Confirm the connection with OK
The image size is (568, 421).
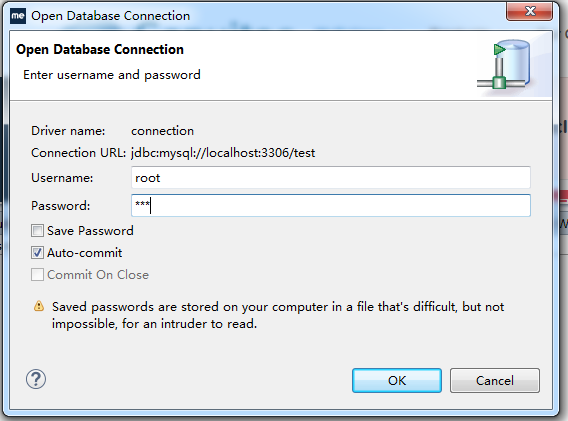(x=397, y=380)
